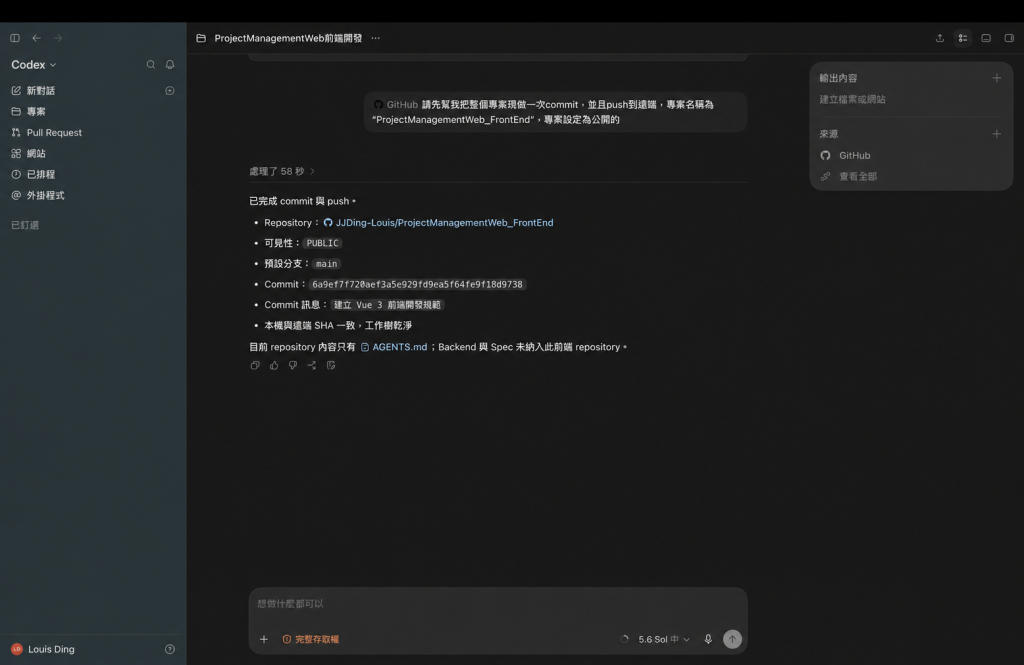Image resolution: width=1024 pixels, height=665 pixels.
Task: Add a source with the 來源 plus
Action: pos(997,134)
